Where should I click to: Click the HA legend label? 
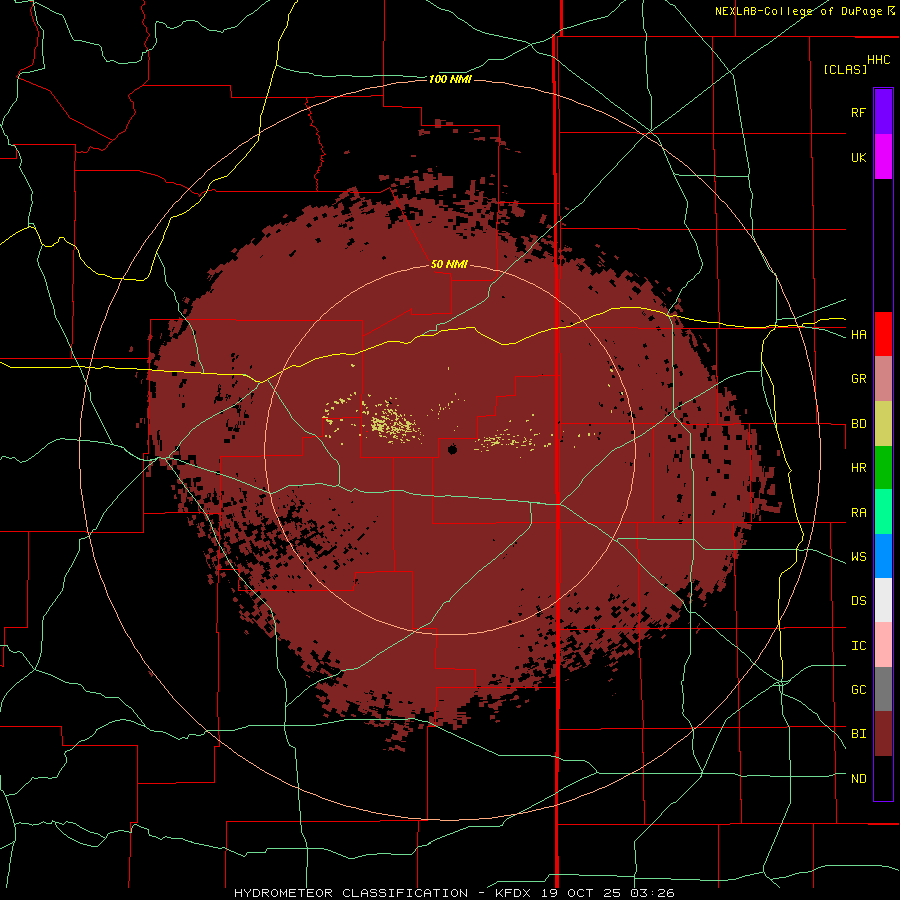858,334
